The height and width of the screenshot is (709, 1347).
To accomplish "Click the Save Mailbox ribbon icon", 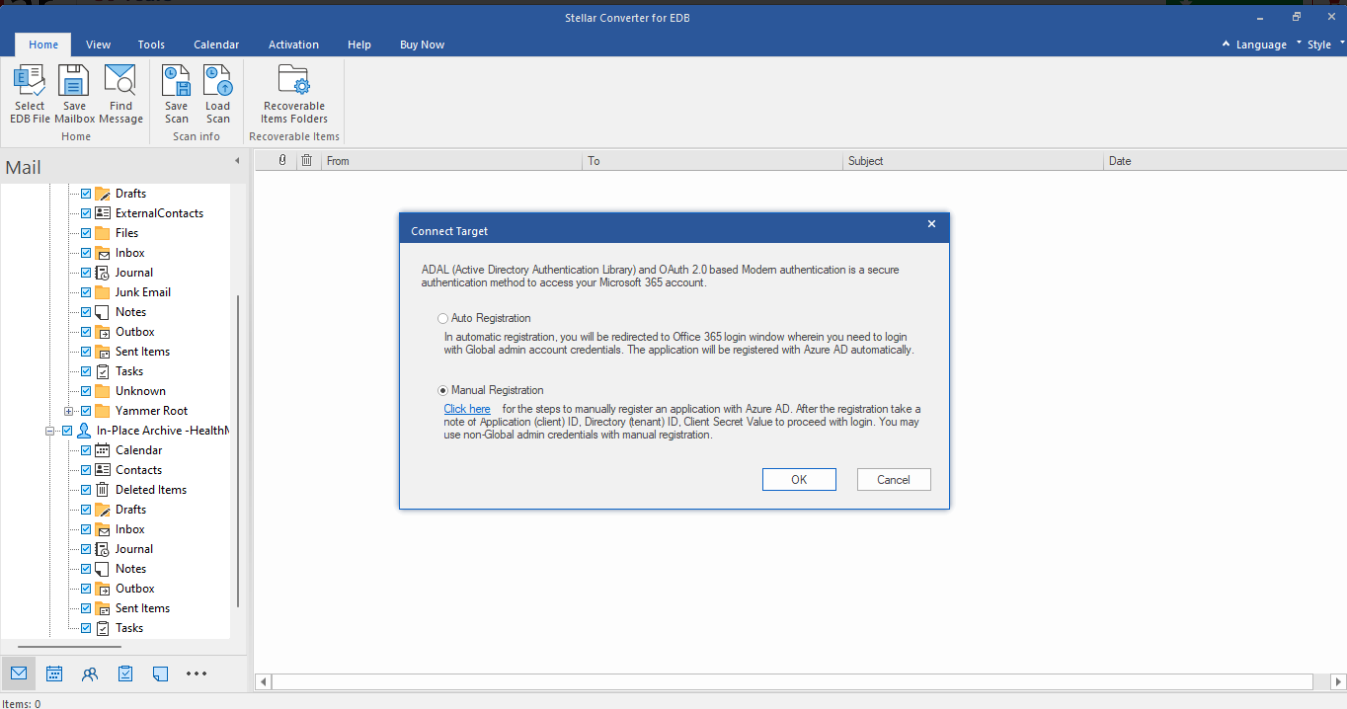I will 75,82.
